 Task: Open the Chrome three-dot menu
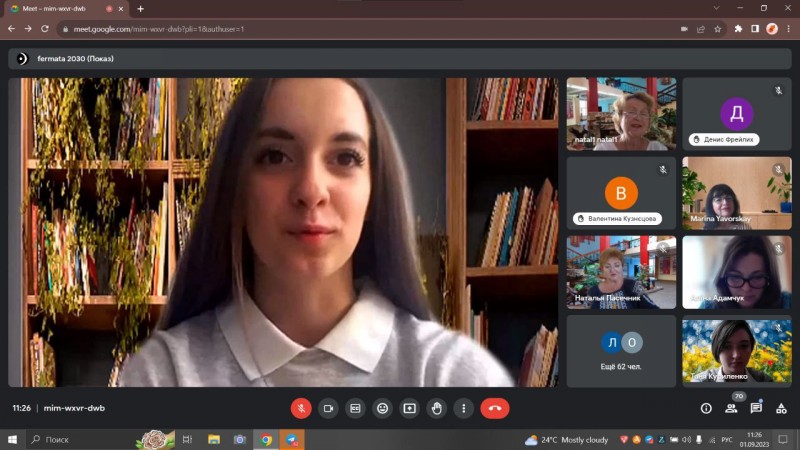tap(787, 29)
